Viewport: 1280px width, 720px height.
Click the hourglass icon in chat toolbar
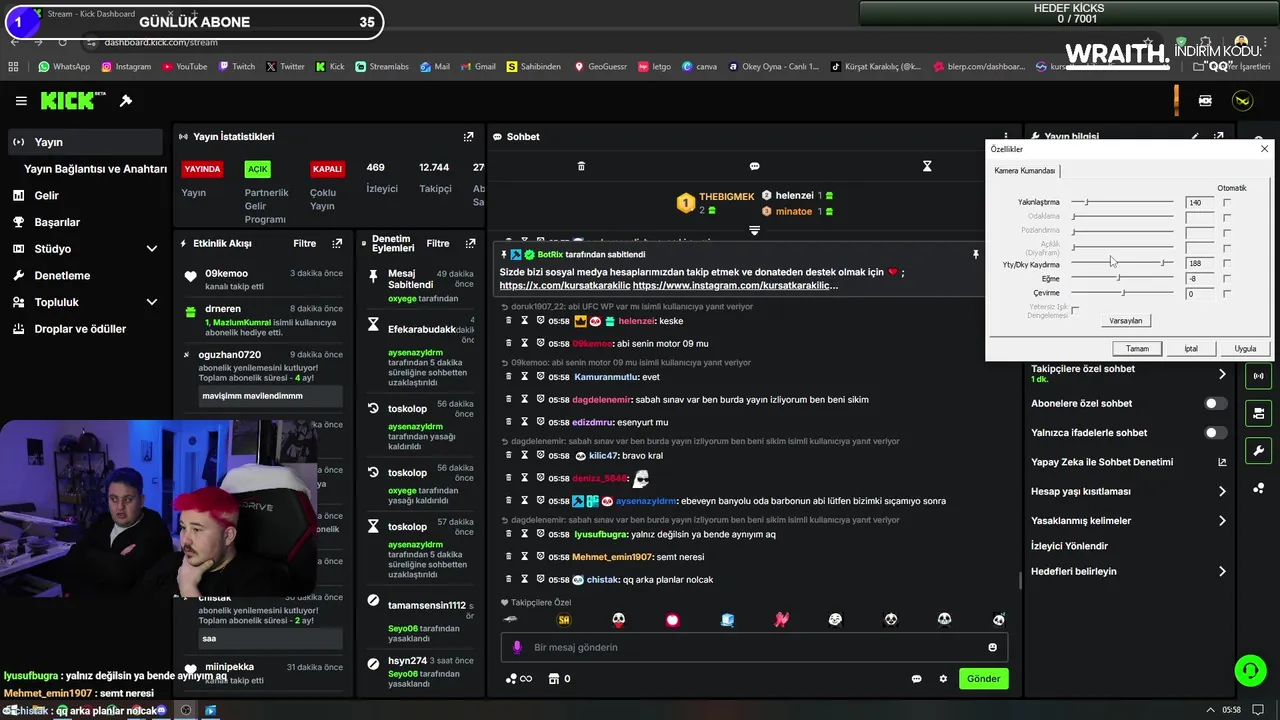[927, 166]
